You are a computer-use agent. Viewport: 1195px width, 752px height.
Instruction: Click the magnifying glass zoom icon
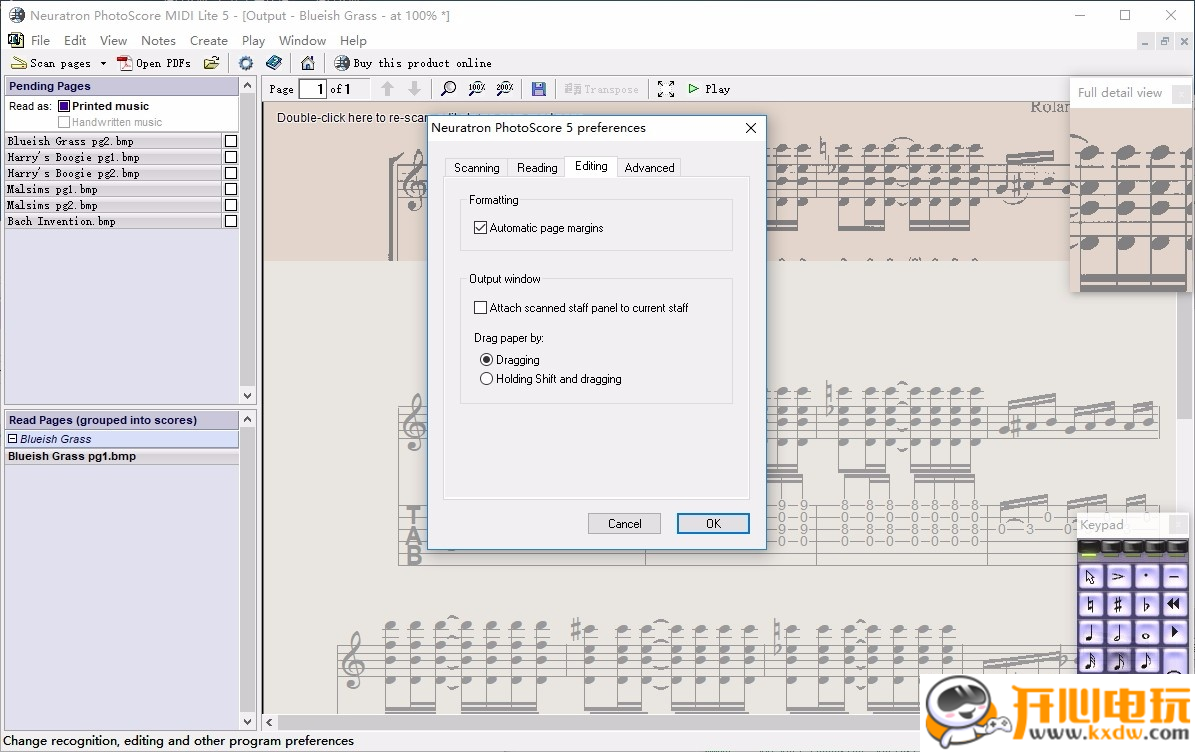[449, 89]
